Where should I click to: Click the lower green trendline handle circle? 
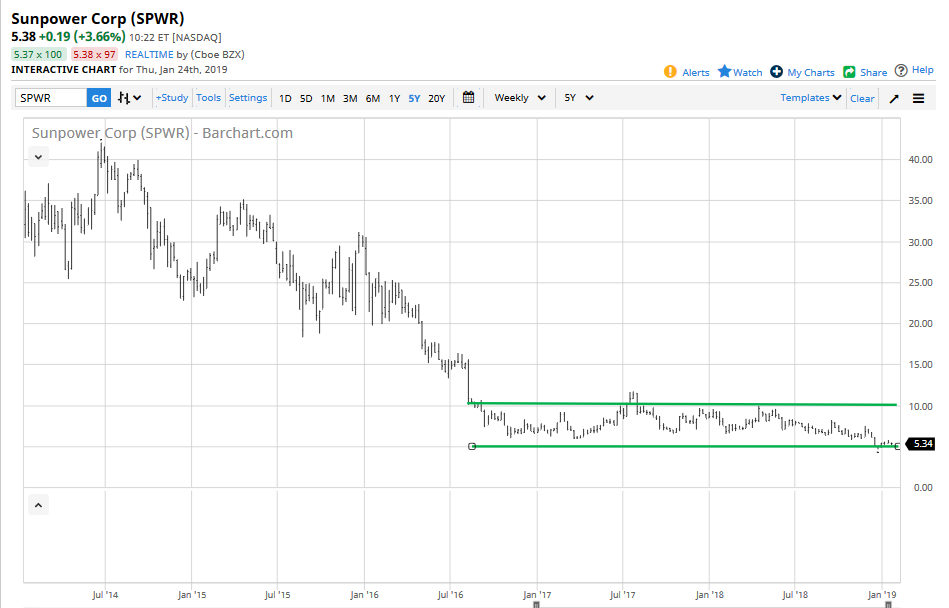pyautogui.click(x=472, y=446)
